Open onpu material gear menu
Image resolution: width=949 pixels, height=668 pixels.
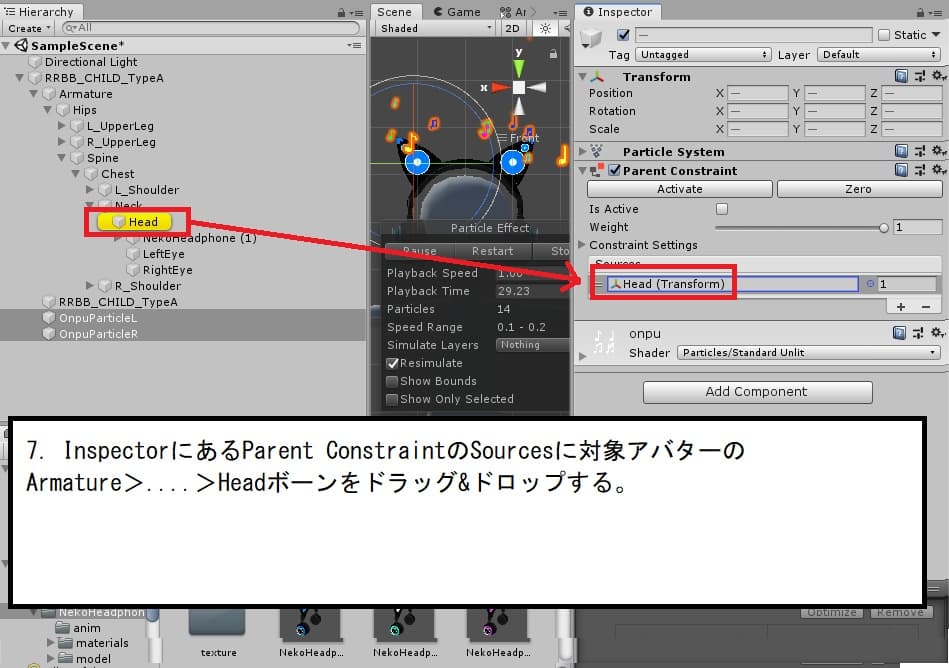(938, 332)
